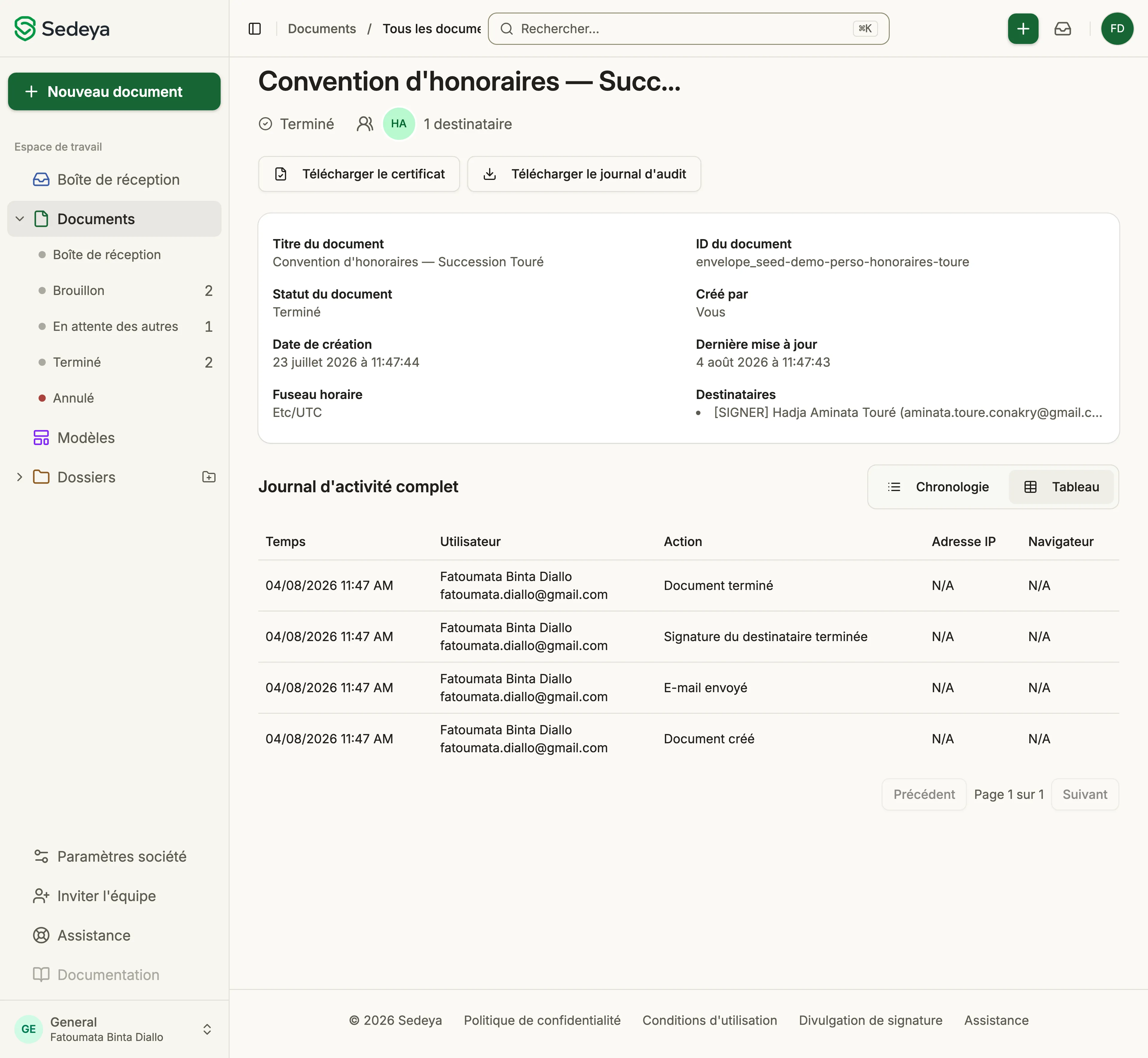Click the Sedeya logo

62,29
